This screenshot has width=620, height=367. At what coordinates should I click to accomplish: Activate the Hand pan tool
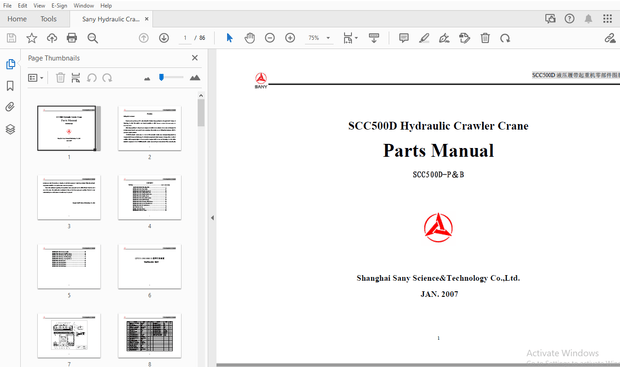pyautogui.click(x=250, y=38)
